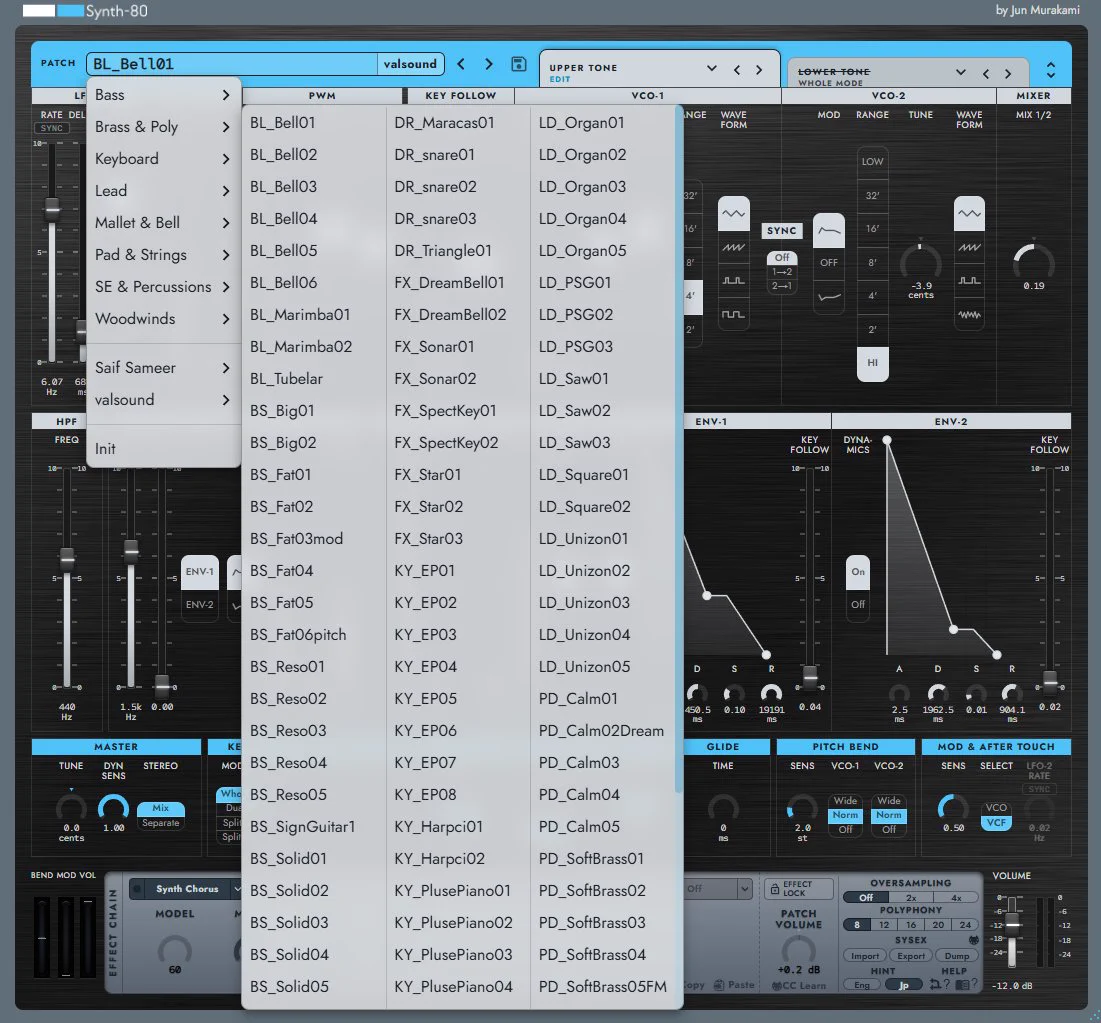The height and width of the screenshot is (1023, 1101).
Task: Click the Effect Lock padlock icon
Action: [x=774, y=889]
